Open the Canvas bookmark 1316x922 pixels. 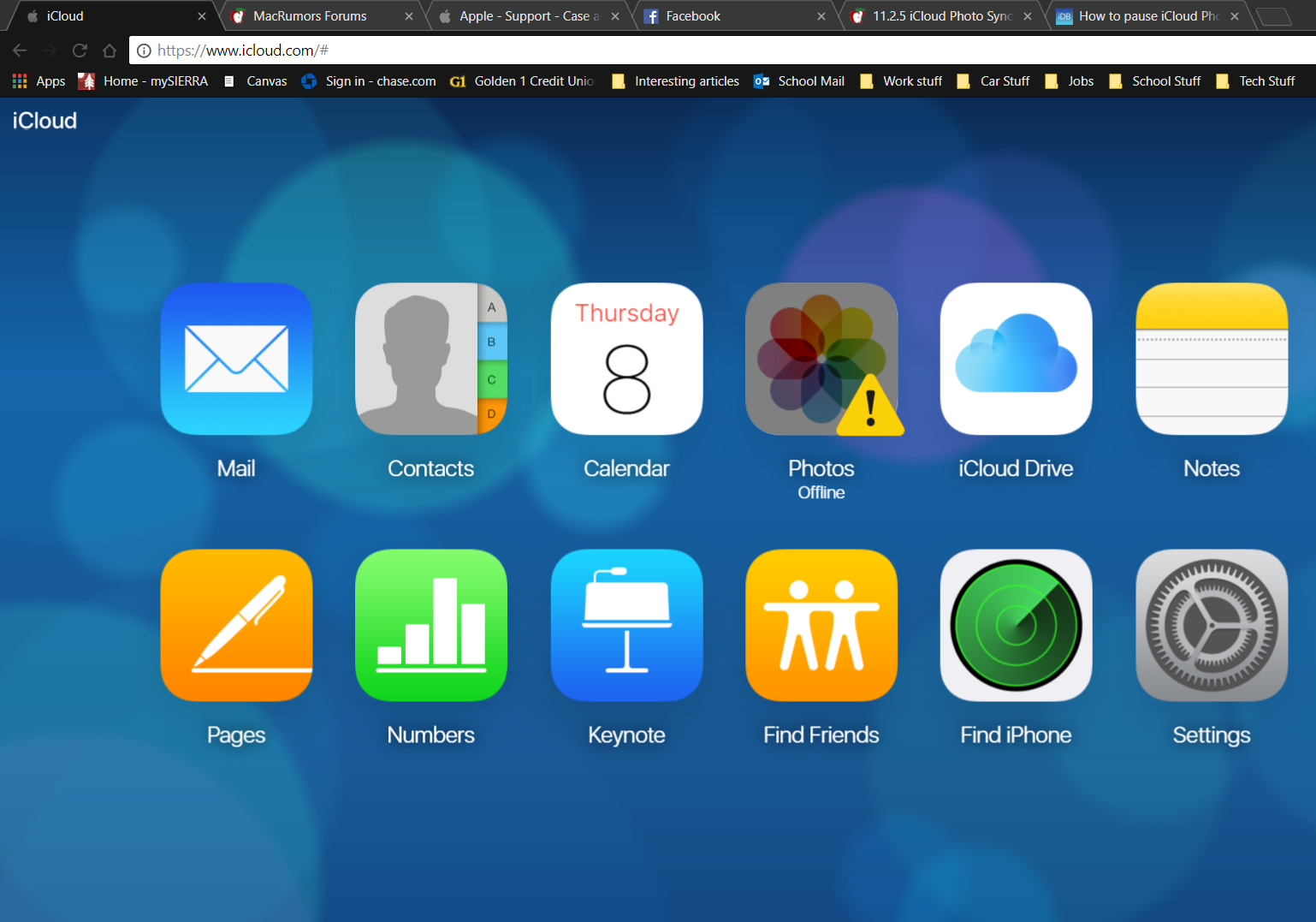(255, 81)
